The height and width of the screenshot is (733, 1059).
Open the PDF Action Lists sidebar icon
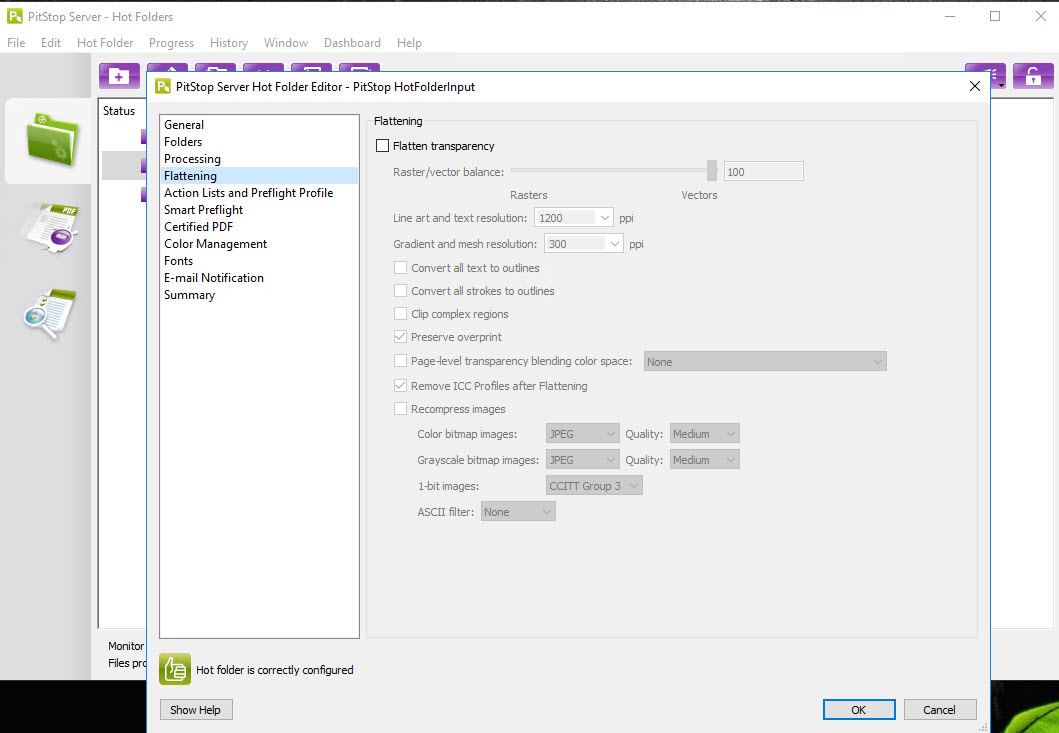click(51, 227)
